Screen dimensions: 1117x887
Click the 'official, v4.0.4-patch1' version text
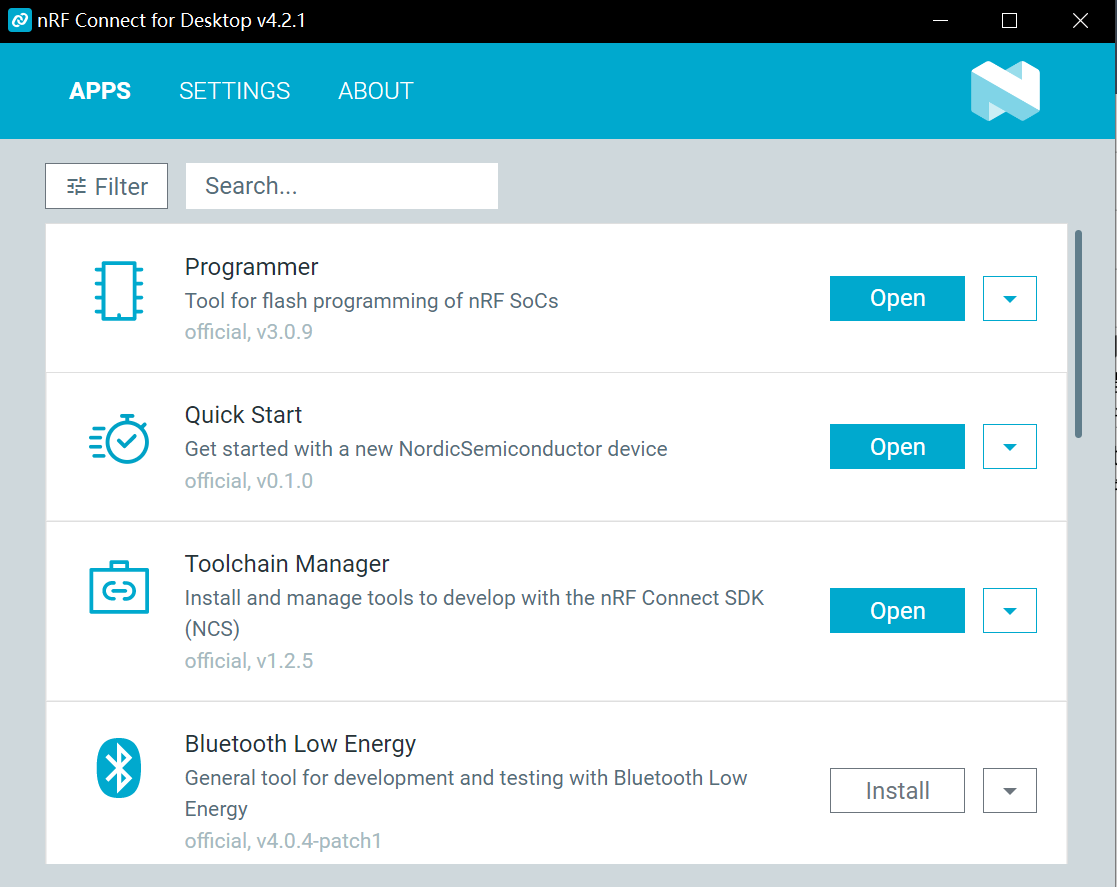click(x=283, y=841)
